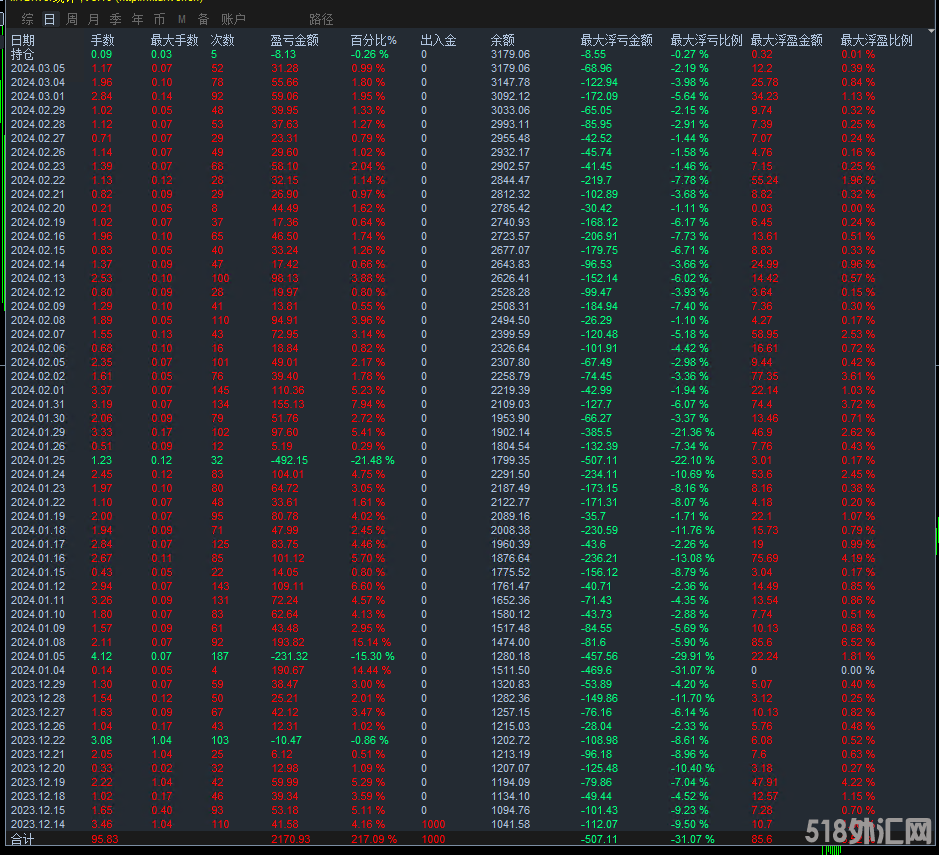Switch to the 综 summary tab

point(28,19)
